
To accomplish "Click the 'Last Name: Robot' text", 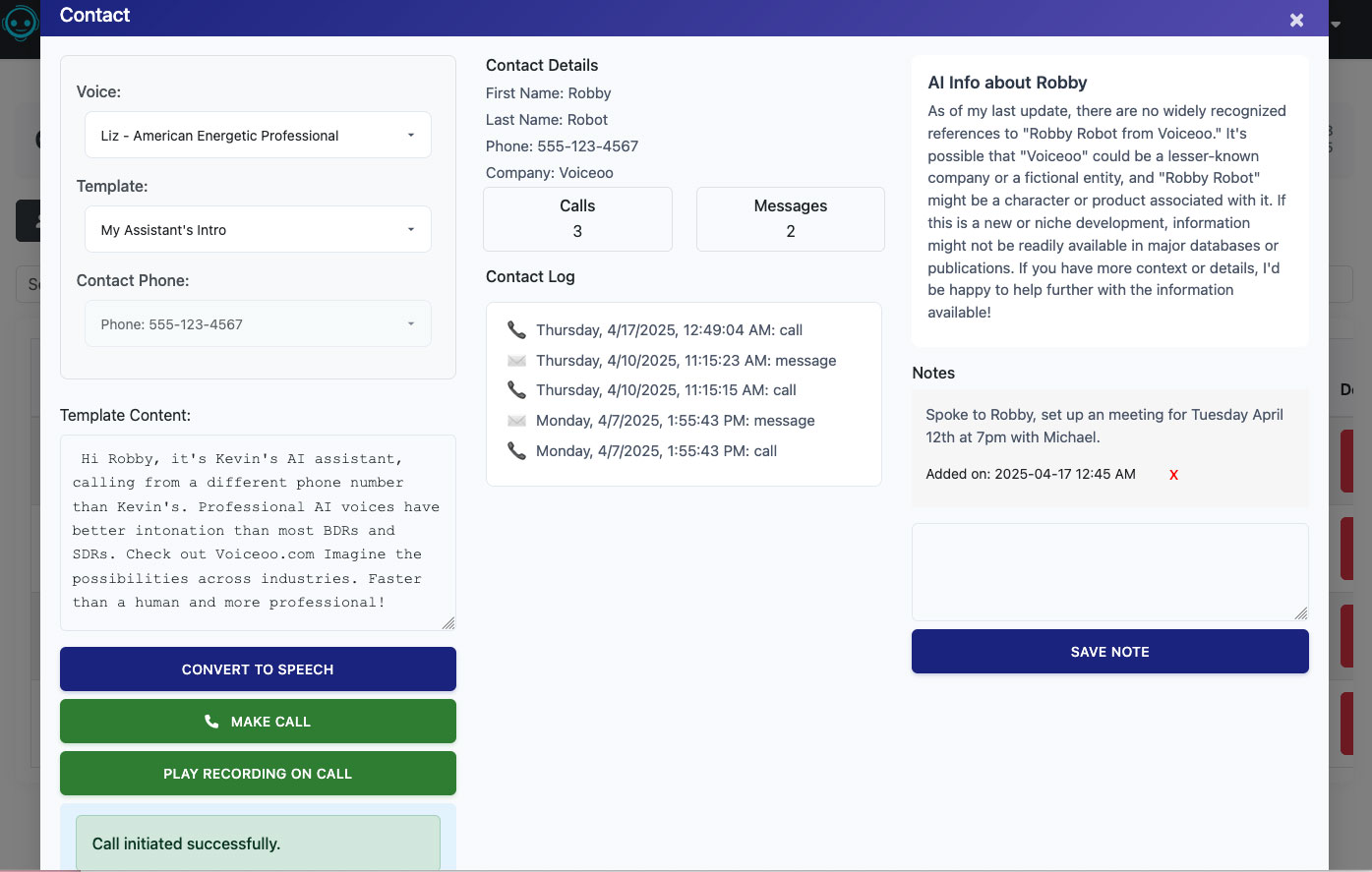I will 547,120.
